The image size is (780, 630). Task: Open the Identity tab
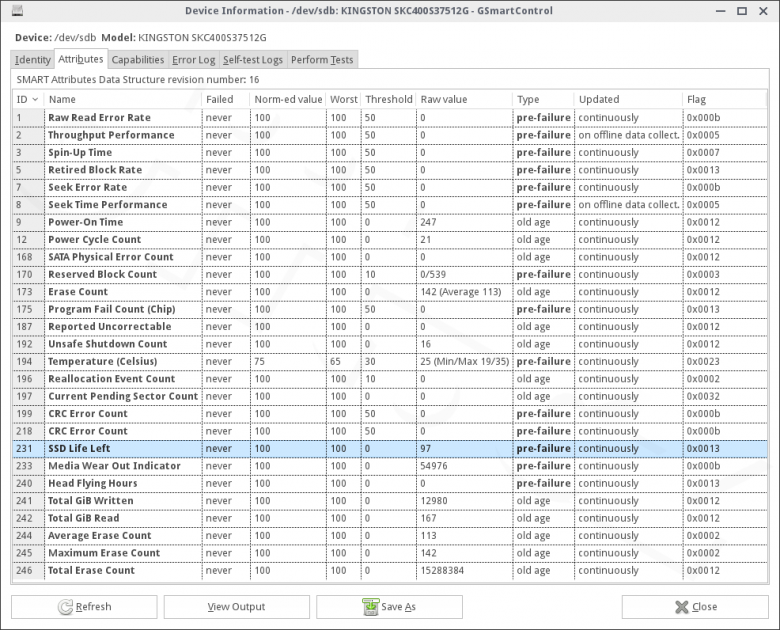point(33,60)
